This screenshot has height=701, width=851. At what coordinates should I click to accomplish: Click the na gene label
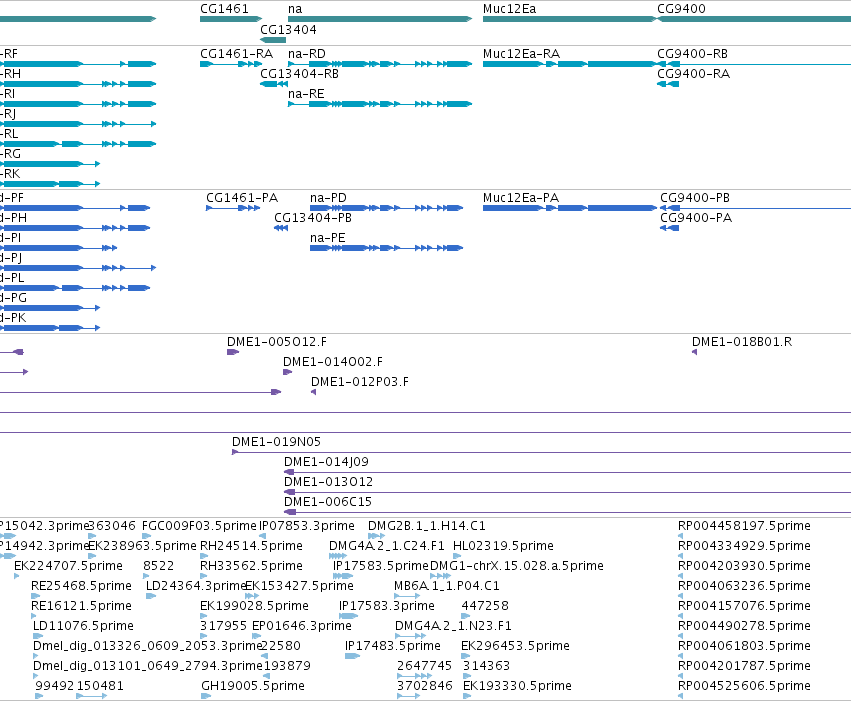point(295,9)
